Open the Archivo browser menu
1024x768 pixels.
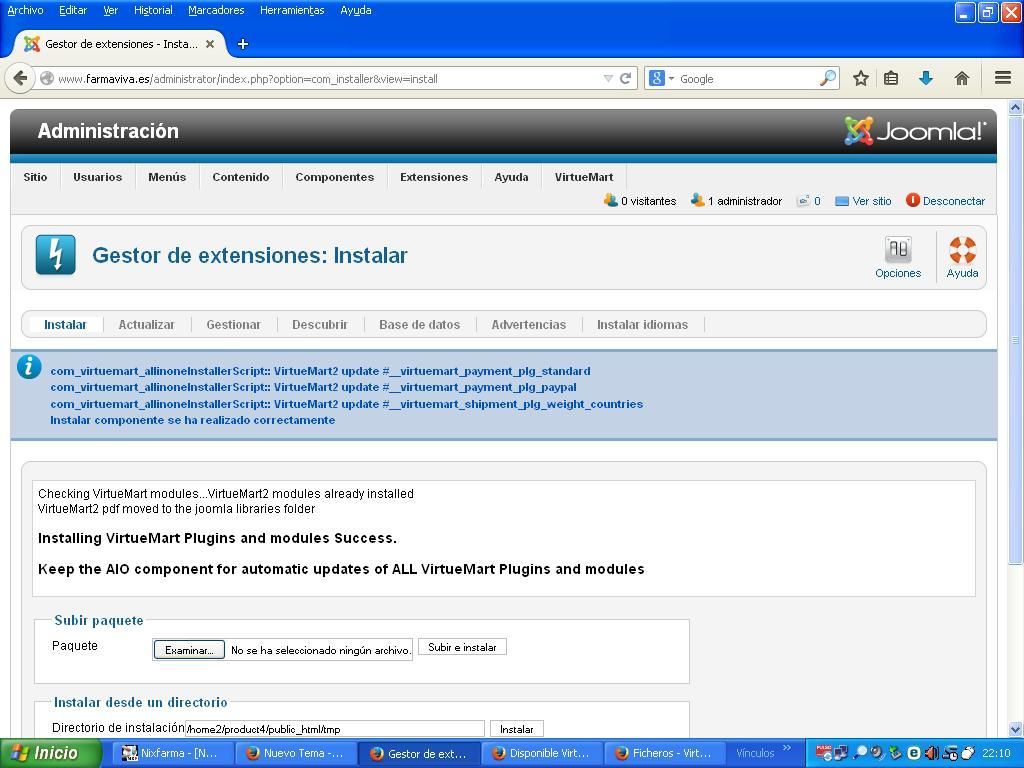coord(25,10)
